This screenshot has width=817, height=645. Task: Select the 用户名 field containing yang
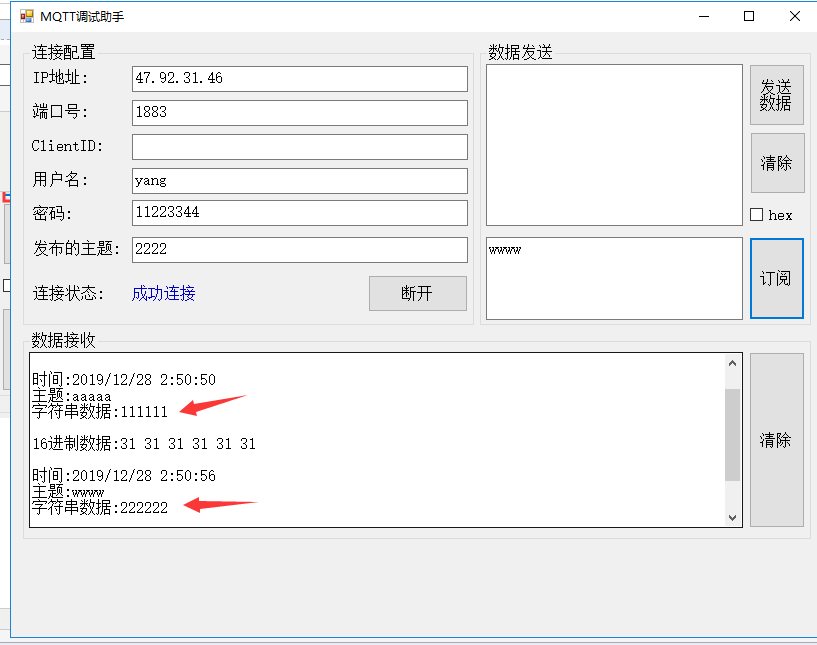(x=300, y=181)
